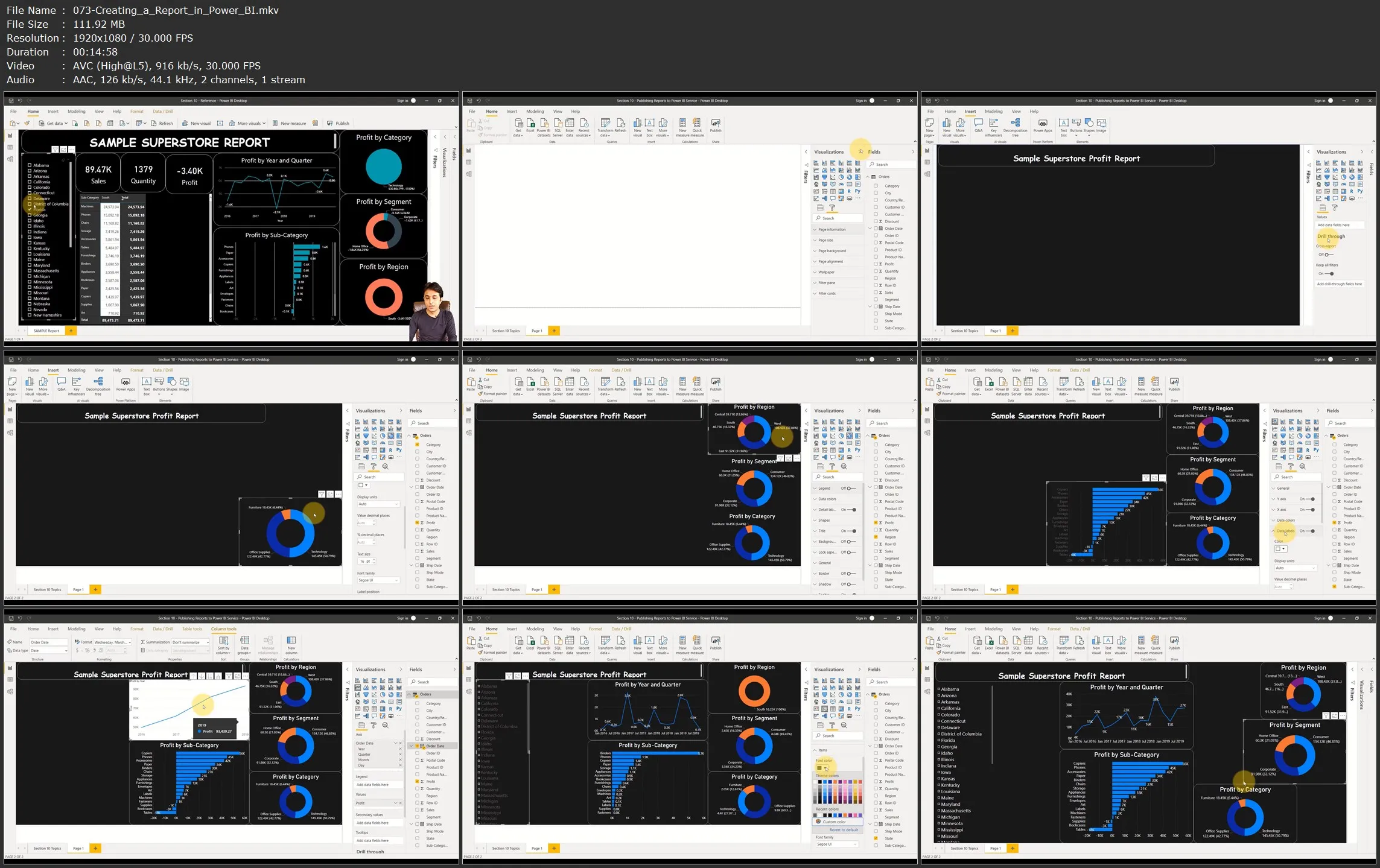
Task: Click Quick measure icon in the blank-canvas window
Action: tap(697, 127)
